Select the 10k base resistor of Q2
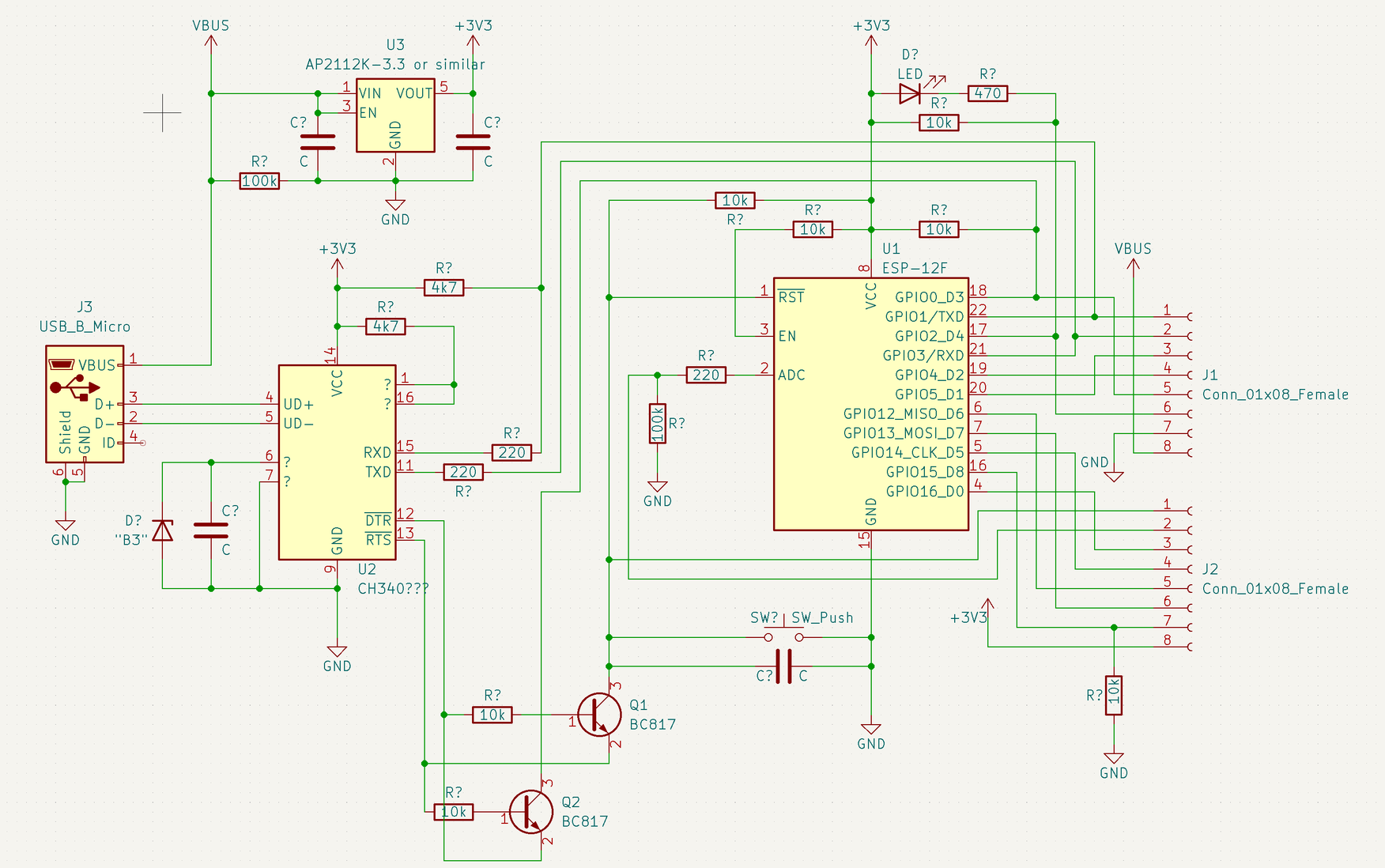 pos(454,812)
